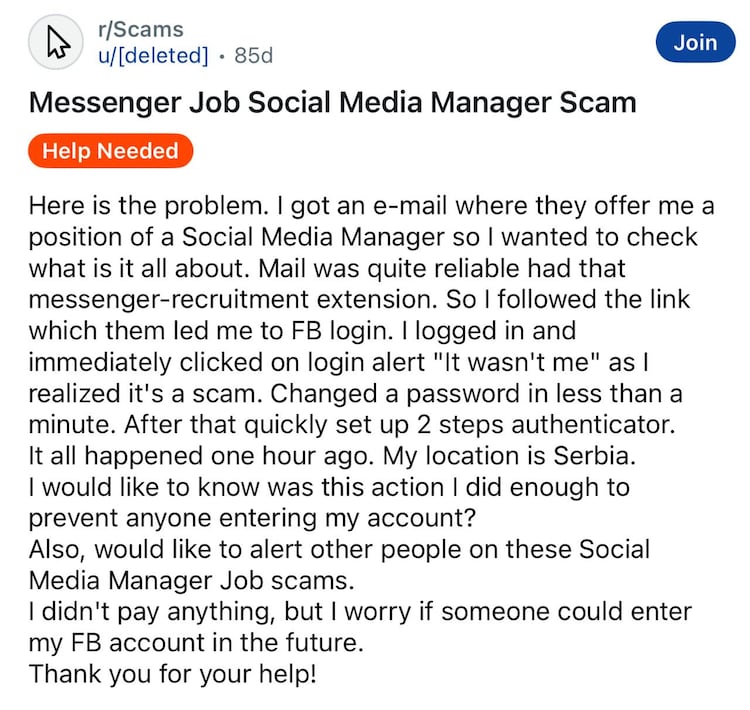Filter by the Help Needed flair
Image resolution: width=750 pixels, height=710 pixels.
110,151
